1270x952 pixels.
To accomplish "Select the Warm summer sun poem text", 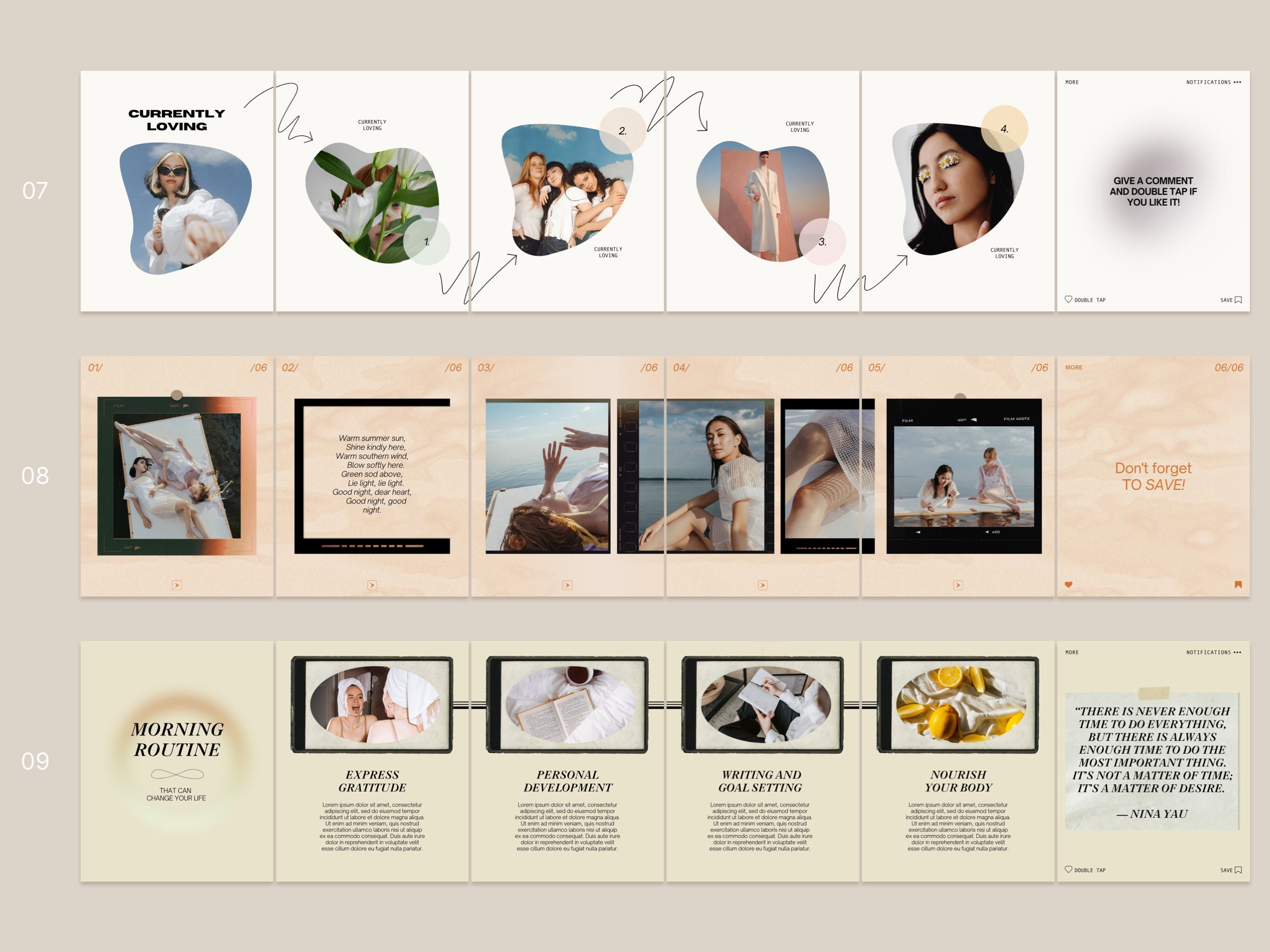I will pos(372,474).
